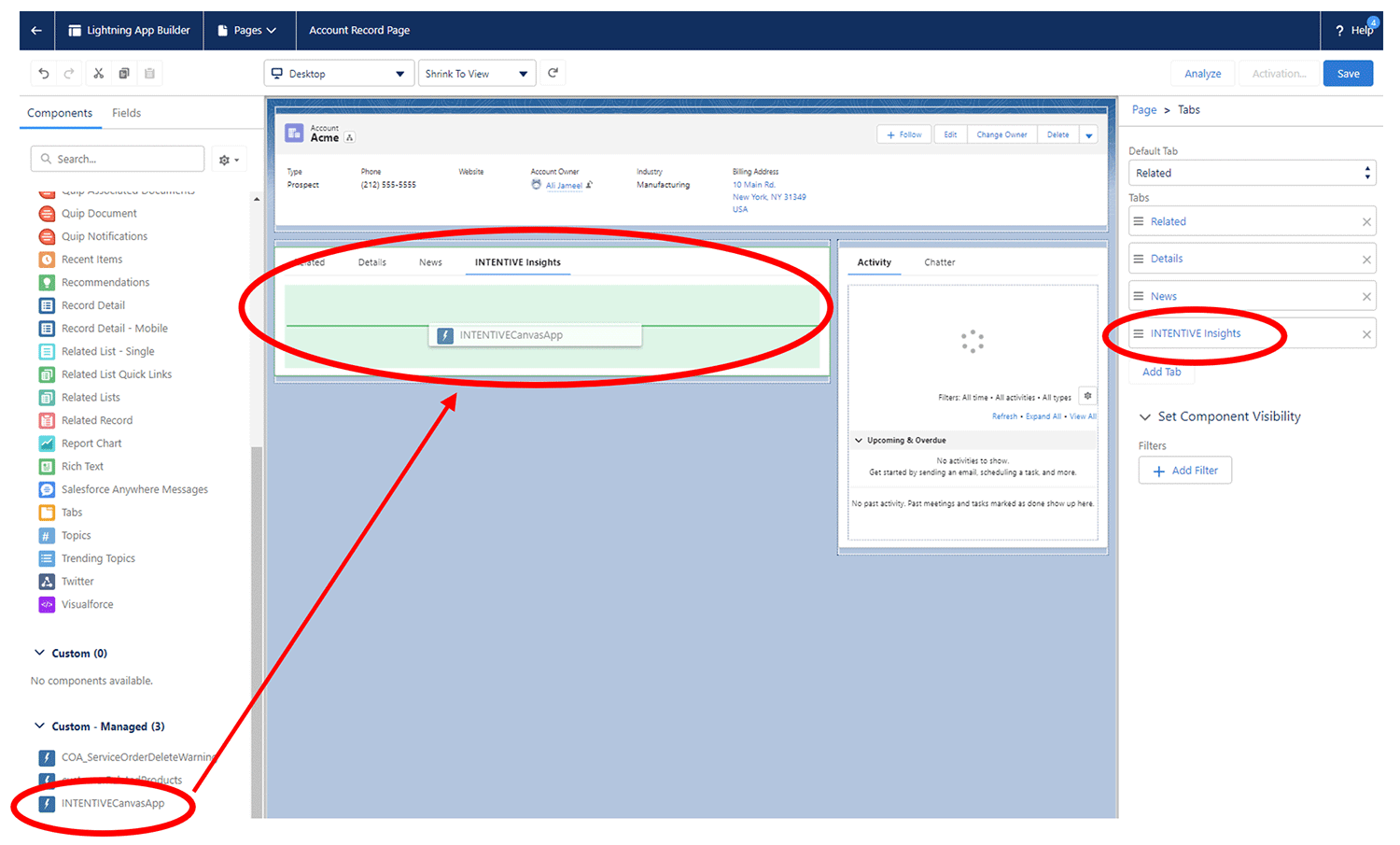
Task: Click the activity filter gear icon
Action: click(x=1087, y=396)
